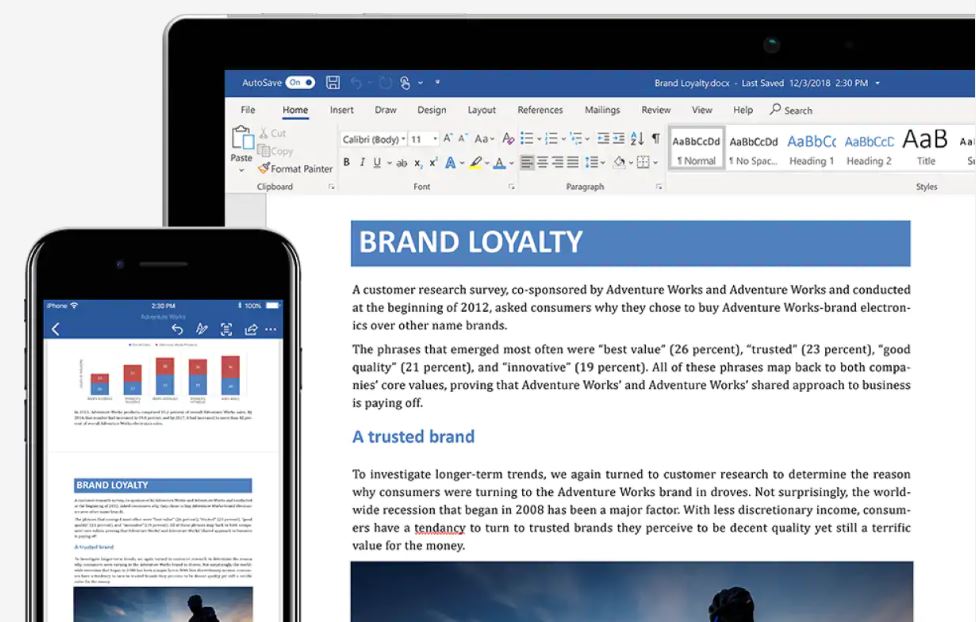
Task: Open the Change Case Aa dropdown
Action: point(484,139)
